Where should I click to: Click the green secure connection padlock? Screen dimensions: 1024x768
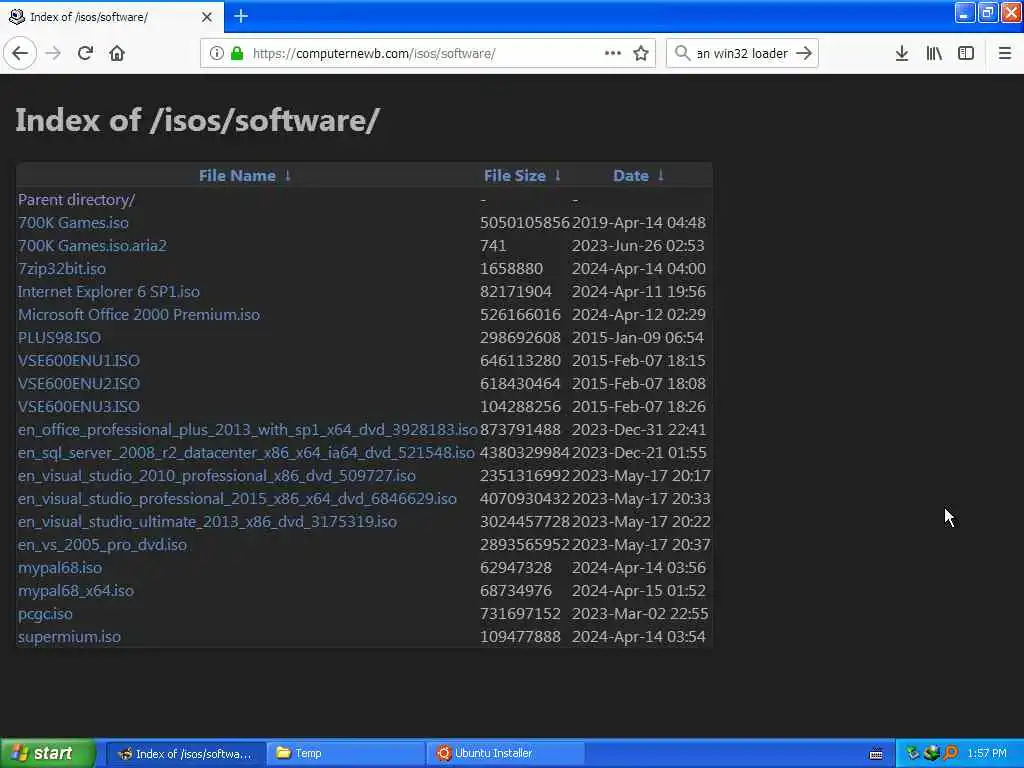coord(238,53)
